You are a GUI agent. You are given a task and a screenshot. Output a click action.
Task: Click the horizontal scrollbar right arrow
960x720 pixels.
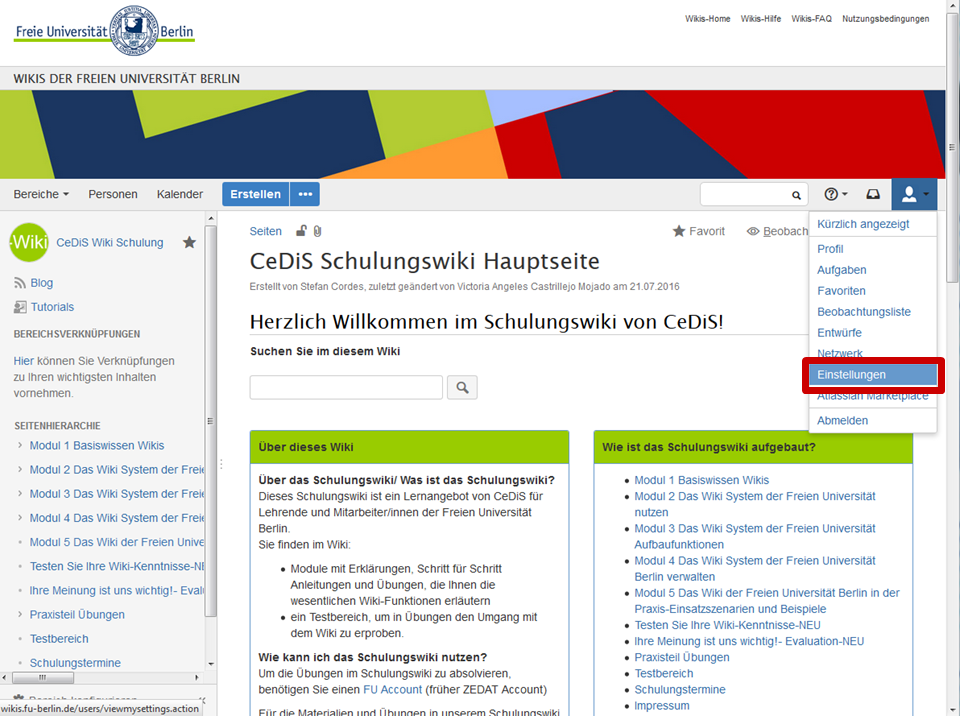(x=197, y=678)
